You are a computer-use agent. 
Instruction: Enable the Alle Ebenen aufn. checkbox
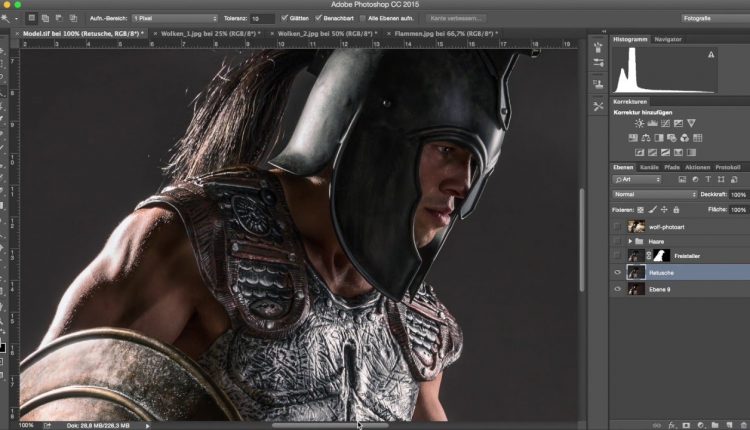click(363, 18)
